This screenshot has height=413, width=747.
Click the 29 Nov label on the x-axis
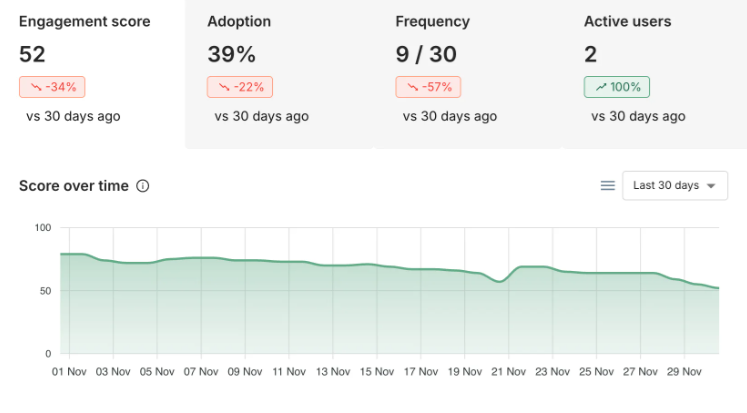pos(684,373)
